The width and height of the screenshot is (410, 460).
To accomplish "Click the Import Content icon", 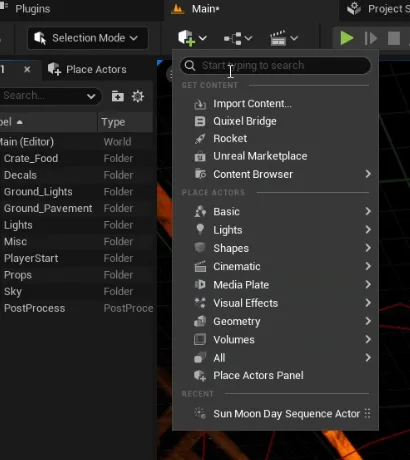I will [200, 104].
